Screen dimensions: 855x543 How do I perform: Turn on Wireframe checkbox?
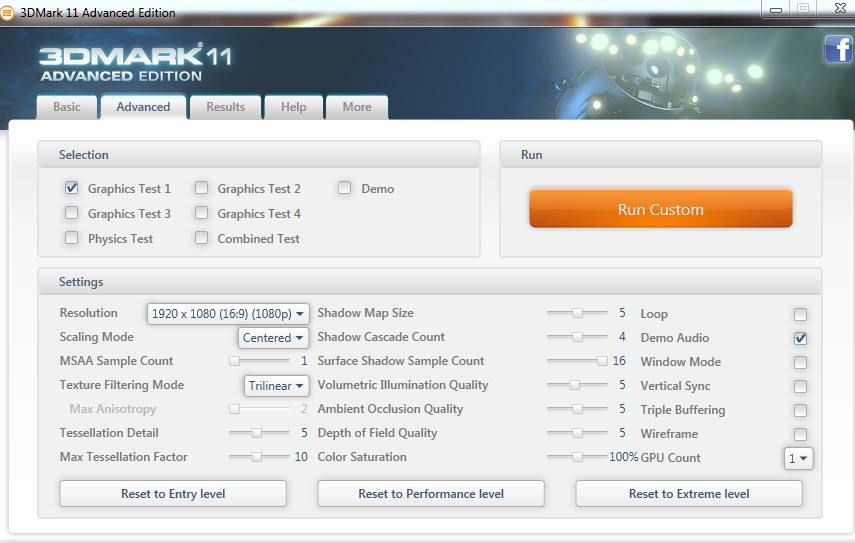click(x=800, y=435)
